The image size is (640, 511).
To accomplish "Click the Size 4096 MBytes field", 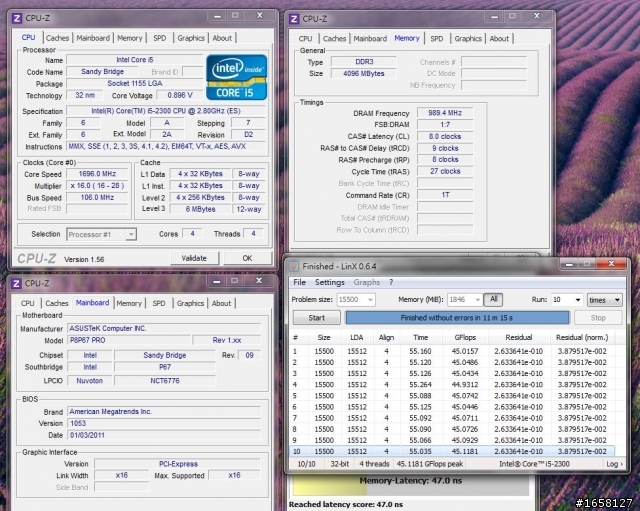I will pyautogui.click(x=363, y=73).
